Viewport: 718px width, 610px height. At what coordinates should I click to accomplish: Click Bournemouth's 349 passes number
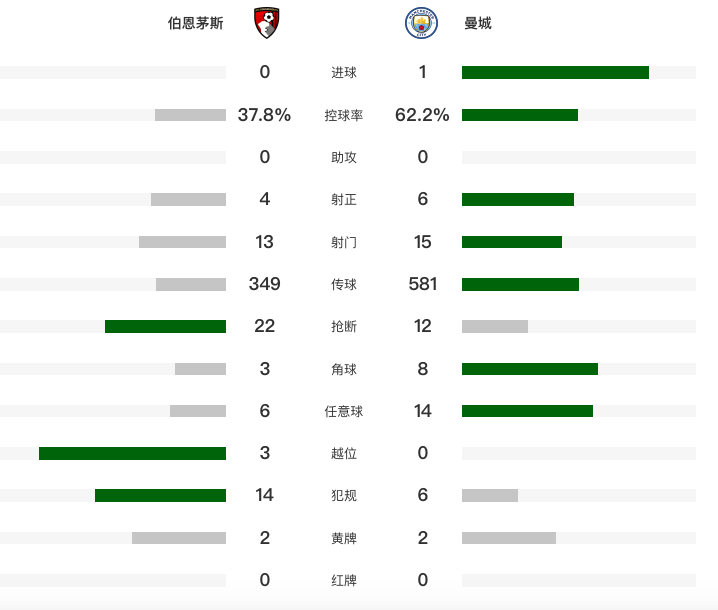click(x=265, y=284)
